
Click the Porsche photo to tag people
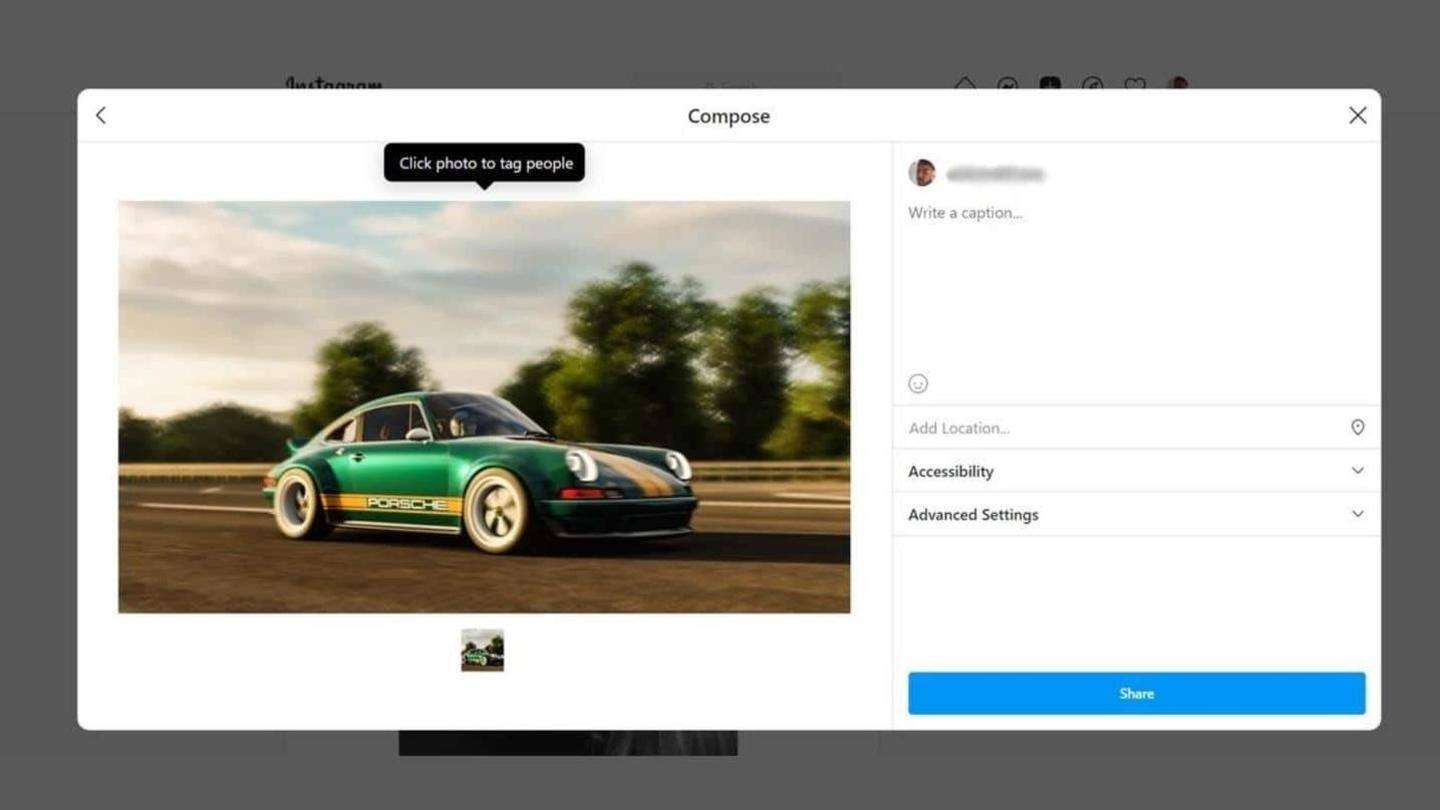pyautogui.click(x=484, y=407)
